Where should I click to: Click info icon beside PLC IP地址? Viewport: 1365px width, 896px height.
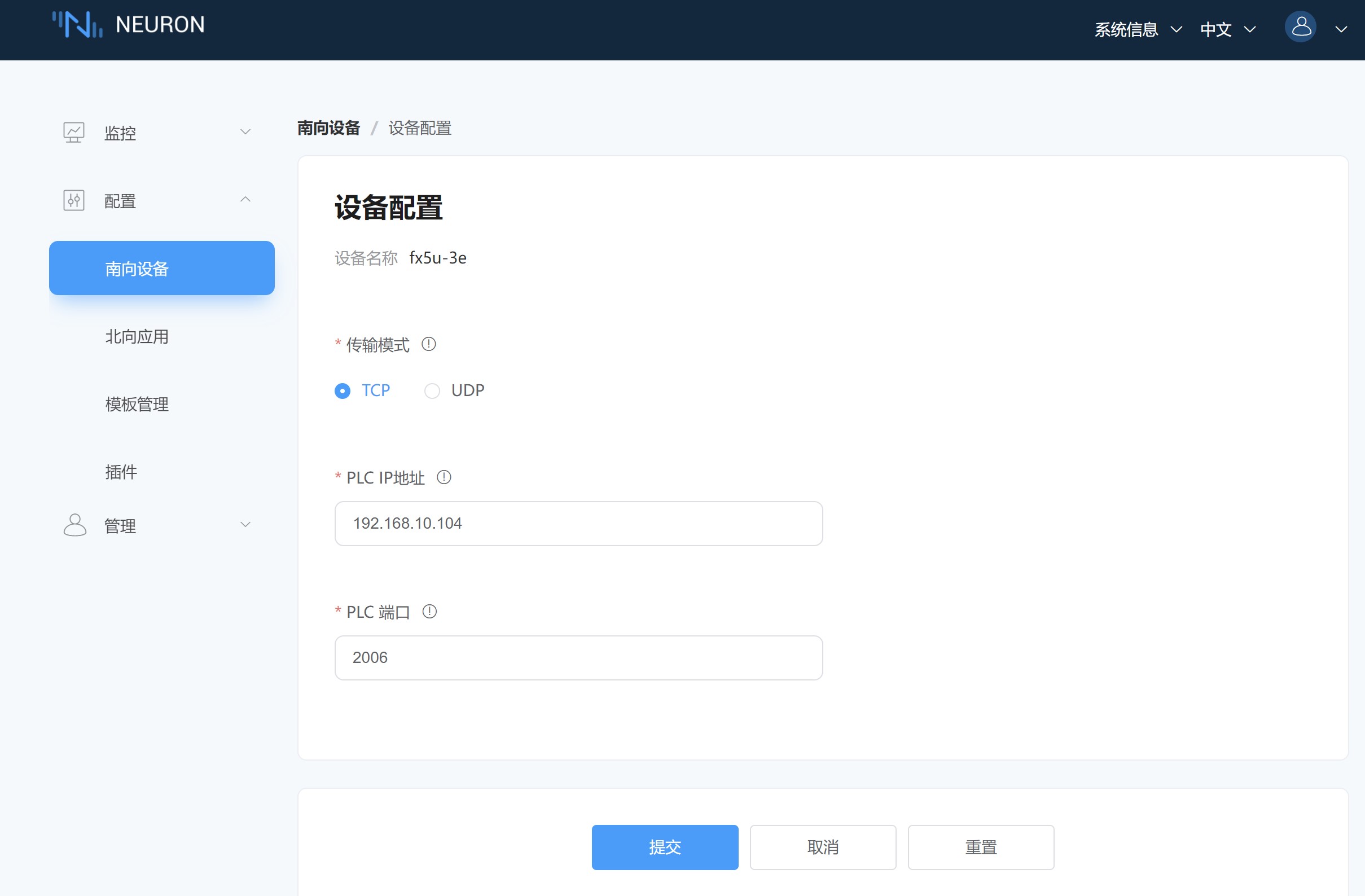(x=444, y=477)
